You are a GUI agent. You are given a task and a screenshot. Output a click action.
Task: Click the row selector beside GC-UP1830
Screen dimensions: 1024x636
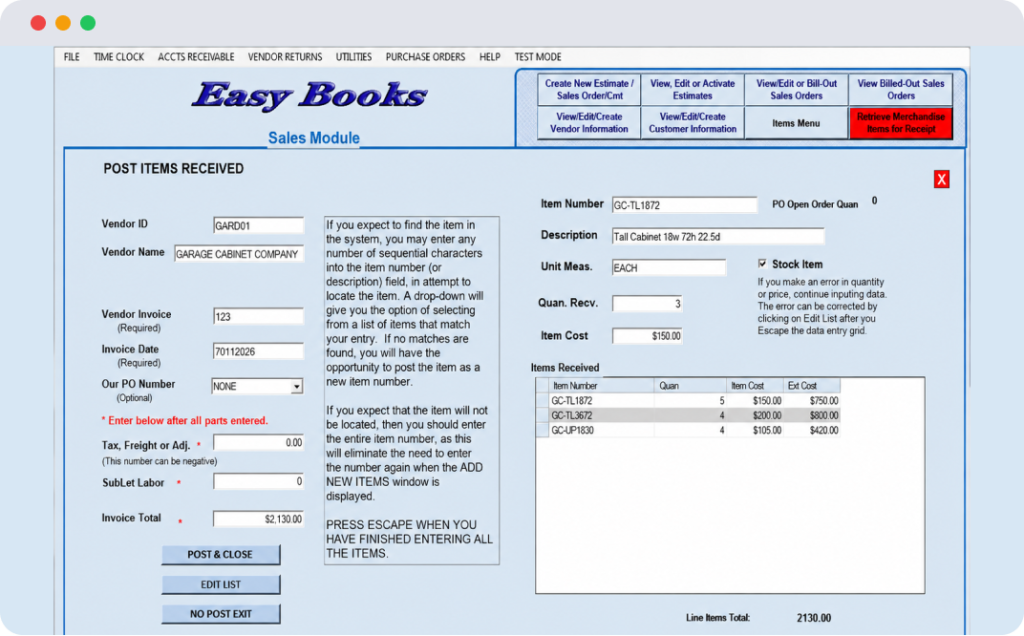[x=542, y=430]
